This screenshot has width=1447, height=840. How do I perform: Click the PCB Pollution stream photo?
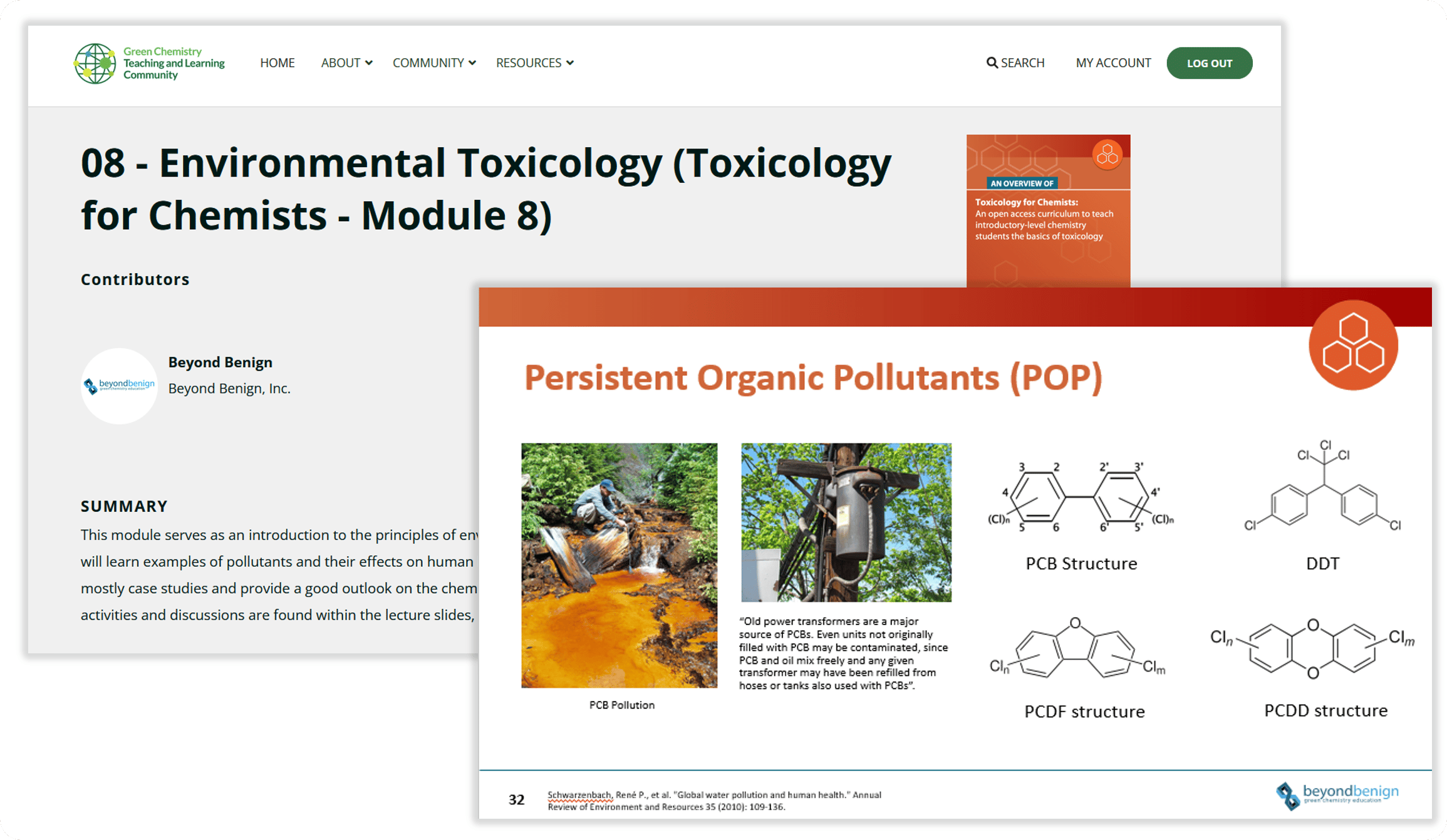[x=619, y=566]
